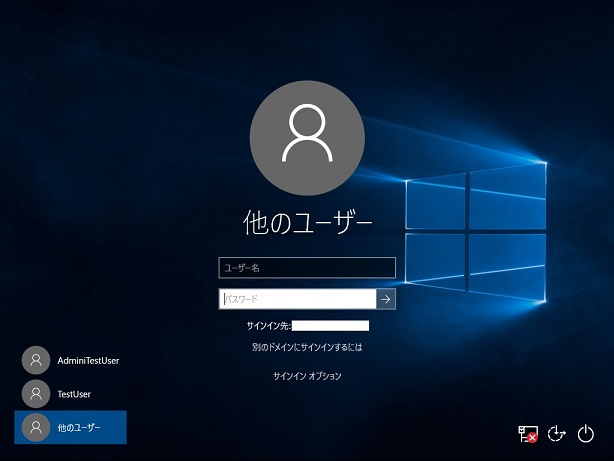Image resolution: width=614 pixels, height=461 pixels.
Task: Select the AdminiTestUser account
Action: 70,360
